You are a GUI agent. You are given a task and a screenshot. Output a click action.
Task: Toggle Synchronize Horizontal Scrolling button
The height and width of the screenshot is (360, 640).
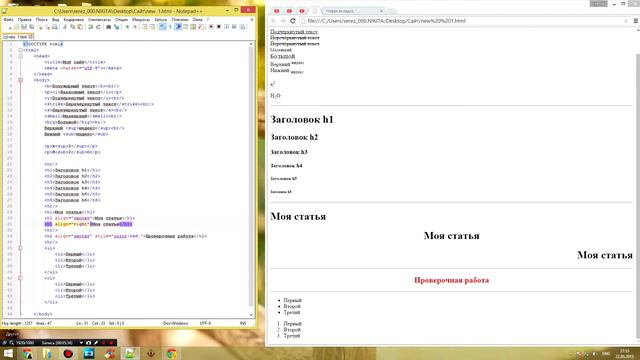tap(152, 27)
